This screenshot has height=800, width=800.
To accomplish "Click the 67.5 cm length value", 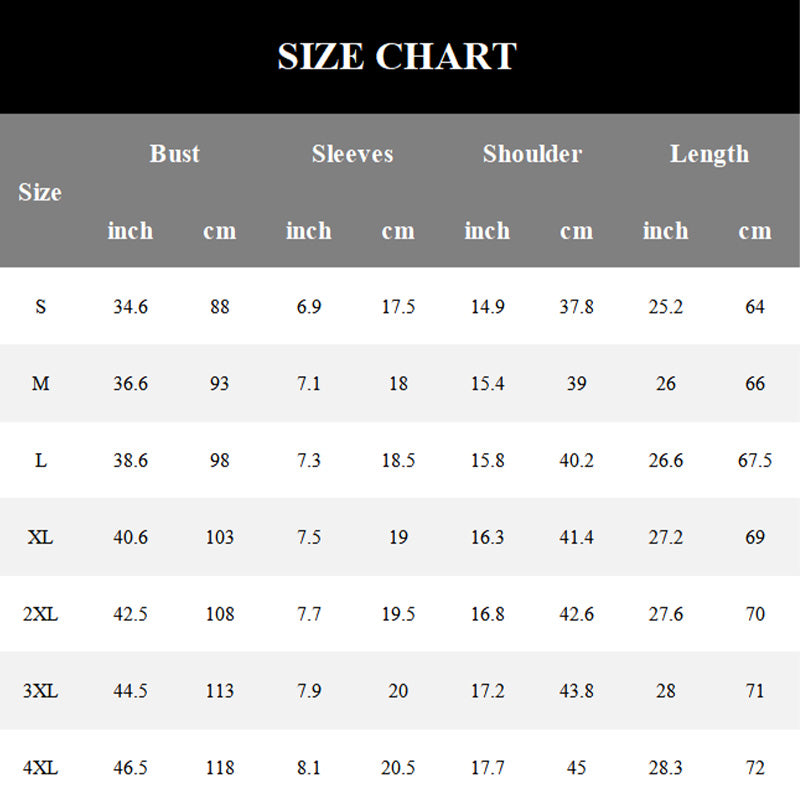I will 754,461.
